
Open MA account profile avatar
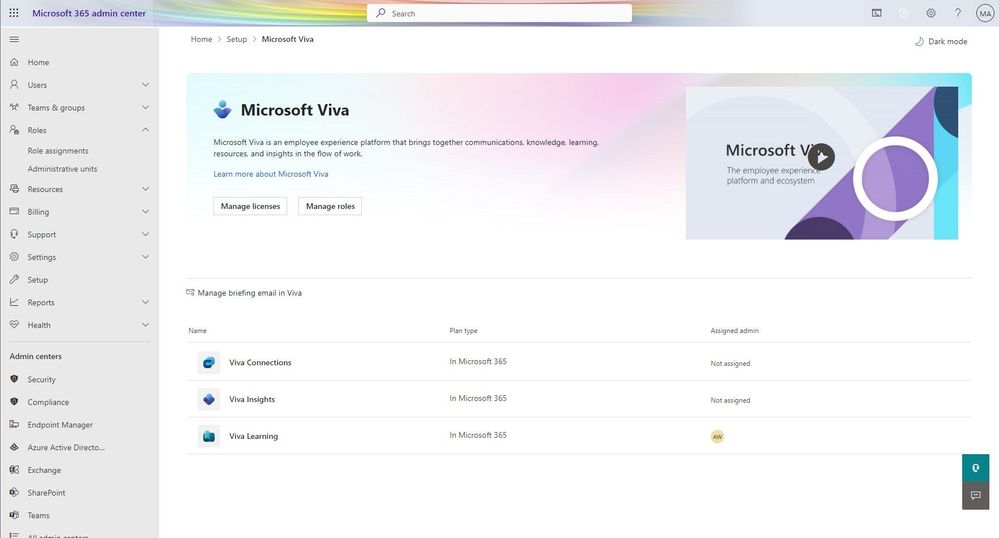click(985, 13)
